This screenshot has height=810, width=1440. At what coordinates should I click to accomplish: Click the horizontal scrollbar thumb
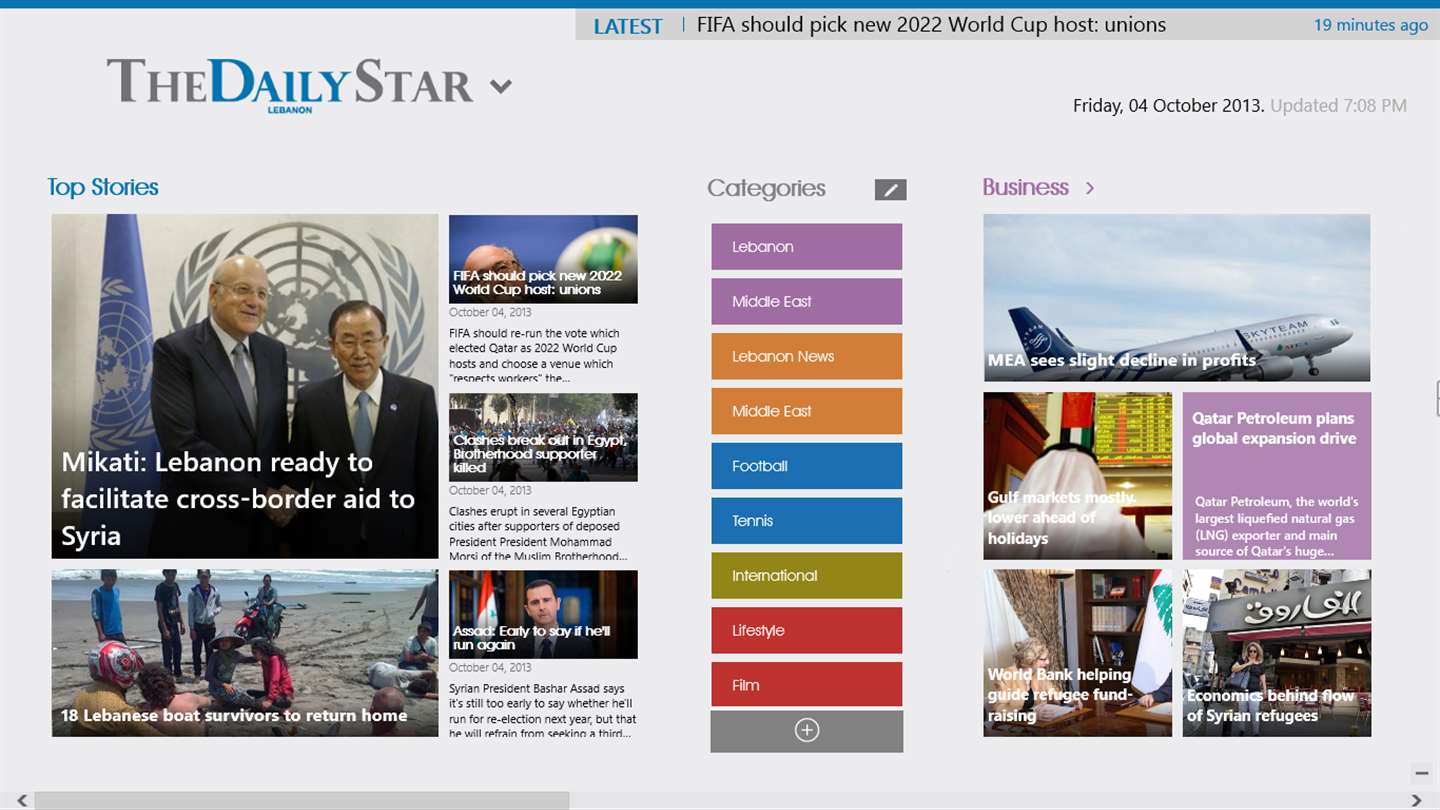pos(301,801)
